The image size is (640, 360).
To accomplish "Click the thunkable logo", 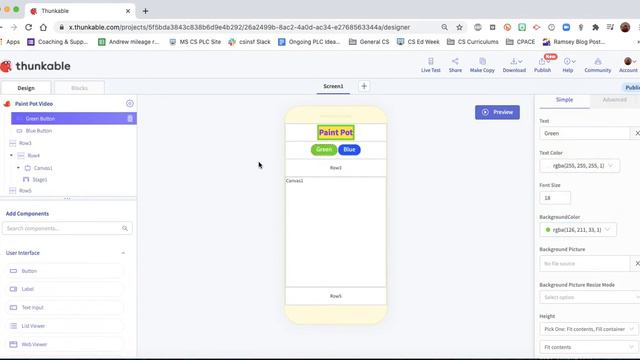I will 36,66.
